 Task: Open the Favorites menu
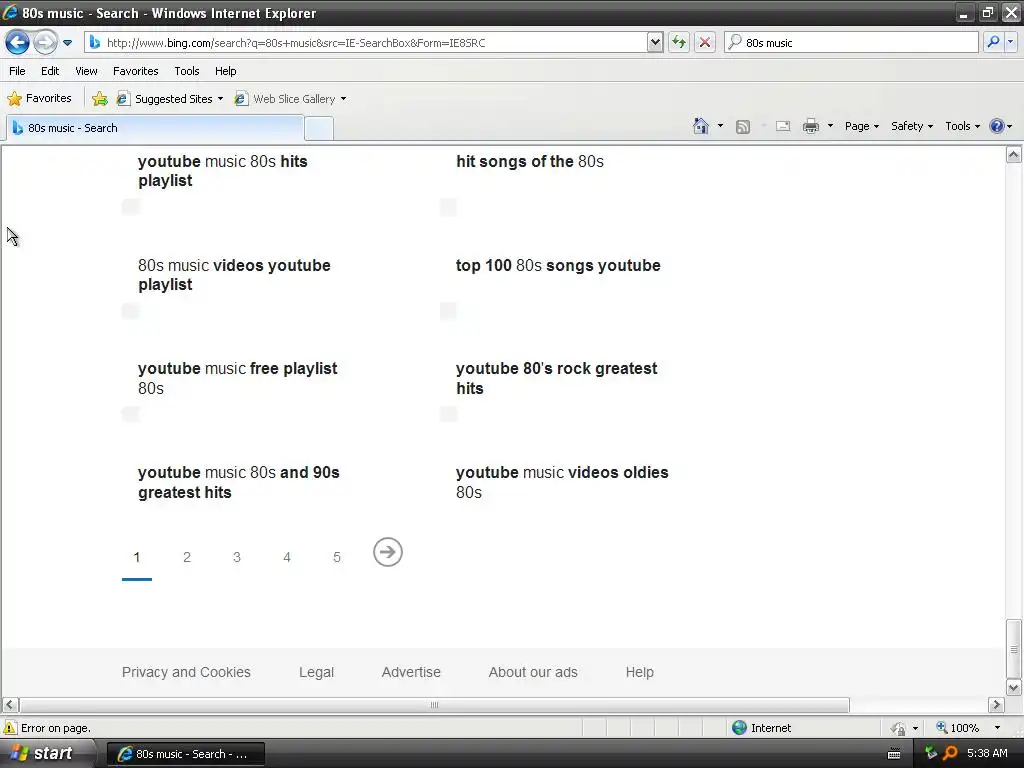pyautogui.click(x=136, y=71)
